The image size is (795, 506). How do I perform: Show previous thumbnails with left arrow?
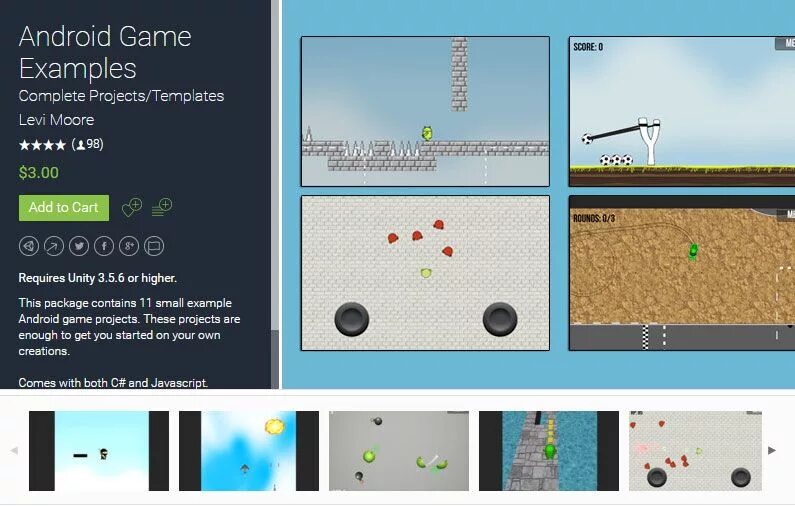(14, 450)
